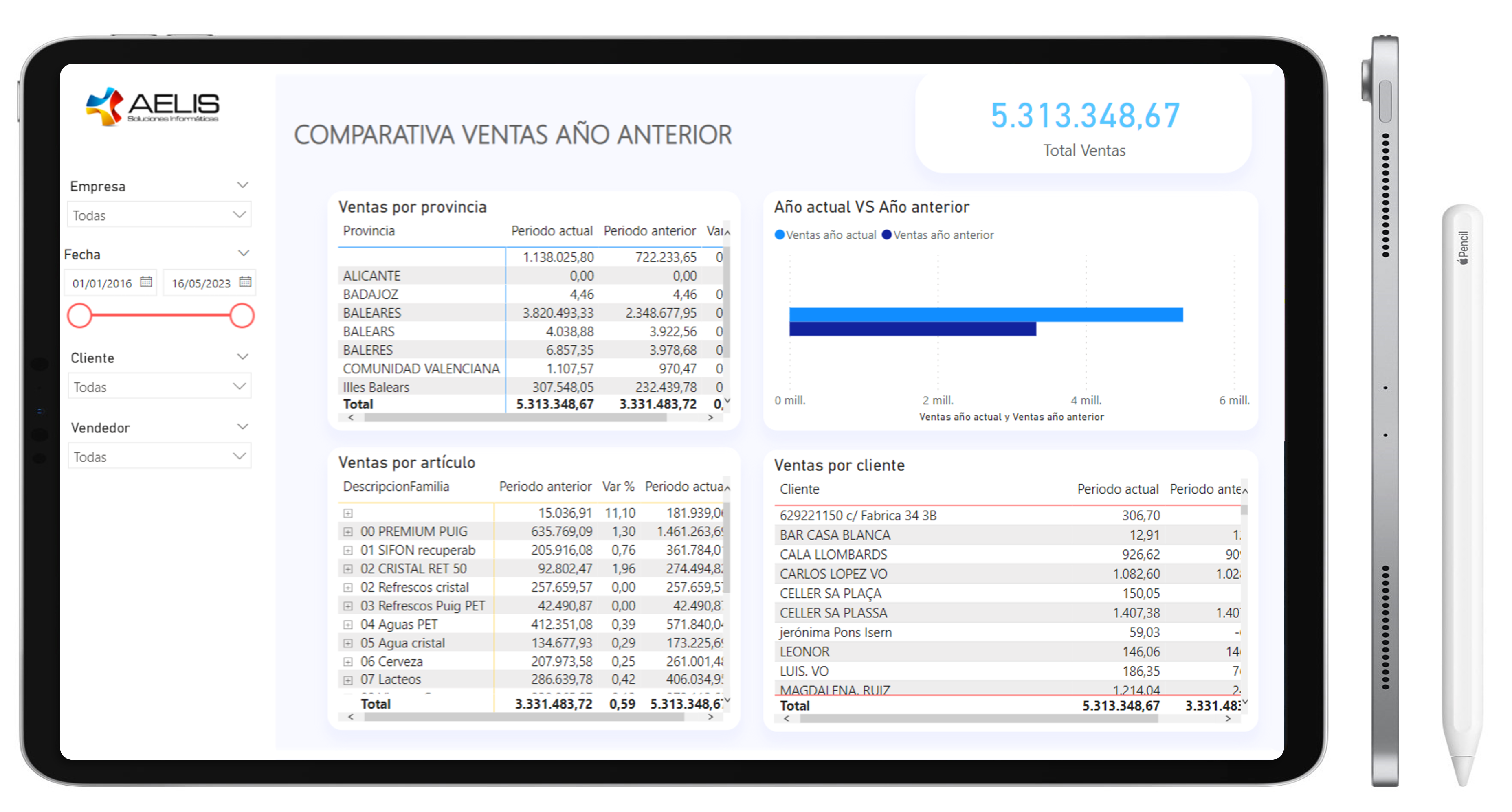
Task: Expand the blank family row in Ventas por artículo
Action: pos(348,514)
